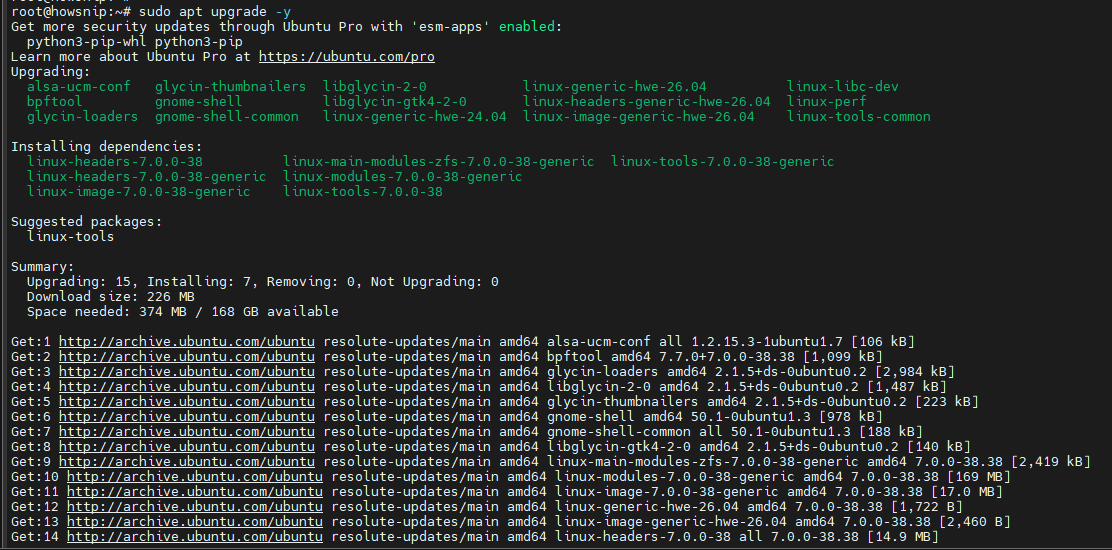Open the archive URL on the Get:3 line
Viewport: 1112px width, 550px height.
[x=187, y=371]
